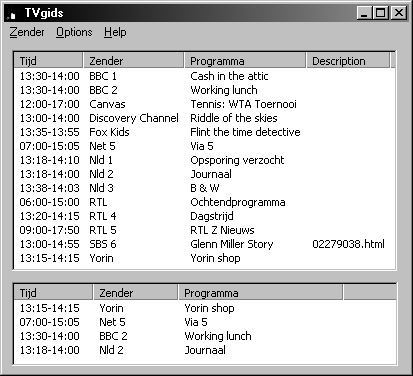
Task: Click the 'Nld 1' channel cell
Action: click(101, 160)
